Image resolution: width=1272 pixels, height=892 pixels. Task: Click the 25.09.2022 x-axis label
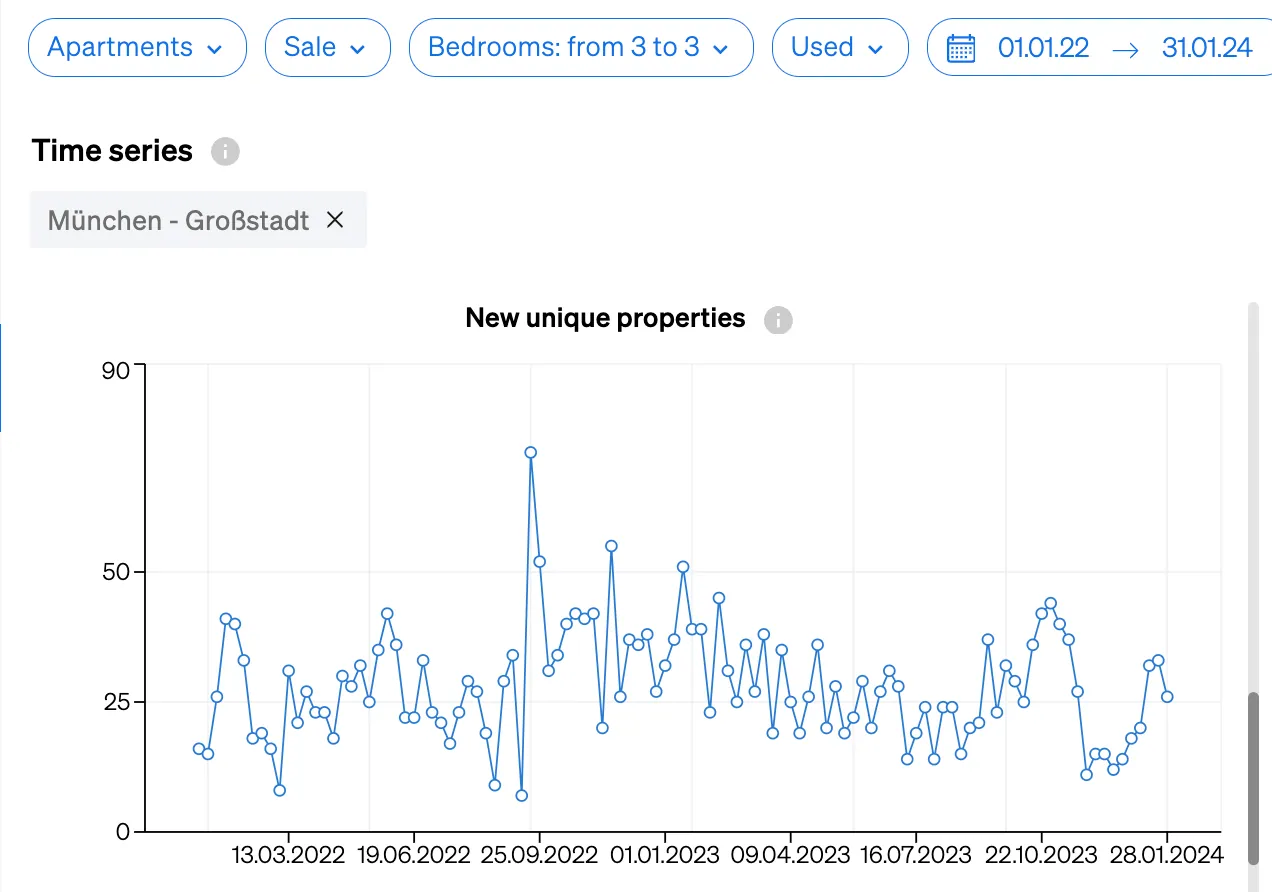(x=539, y=855)
